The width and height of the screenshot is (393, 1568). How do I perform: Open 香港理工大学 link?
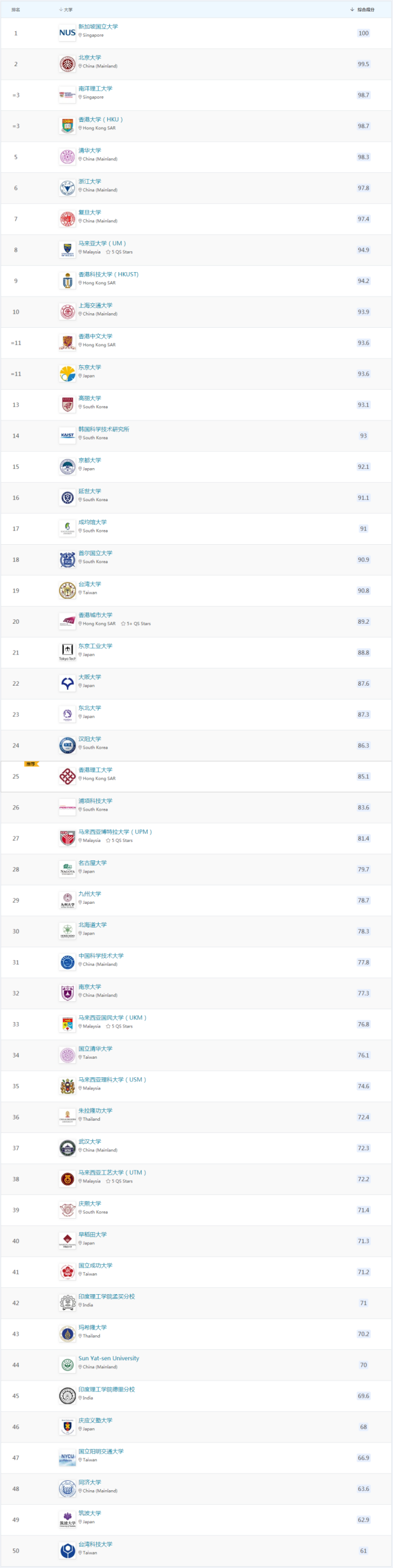pyautogui.click(x=95, y=770)
